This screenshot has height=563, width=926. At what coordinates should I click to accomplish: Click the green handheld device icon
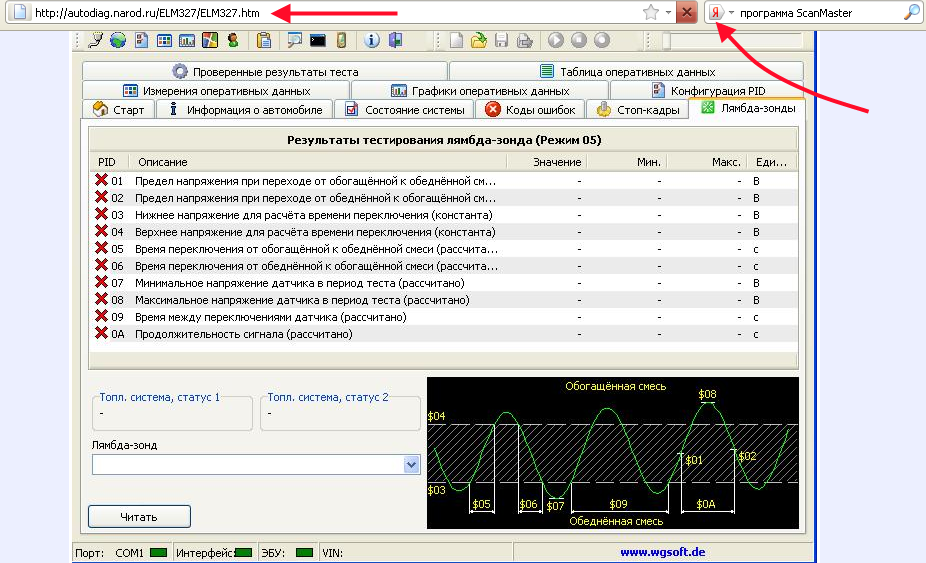pyautogui.click(x=341, y=40)
